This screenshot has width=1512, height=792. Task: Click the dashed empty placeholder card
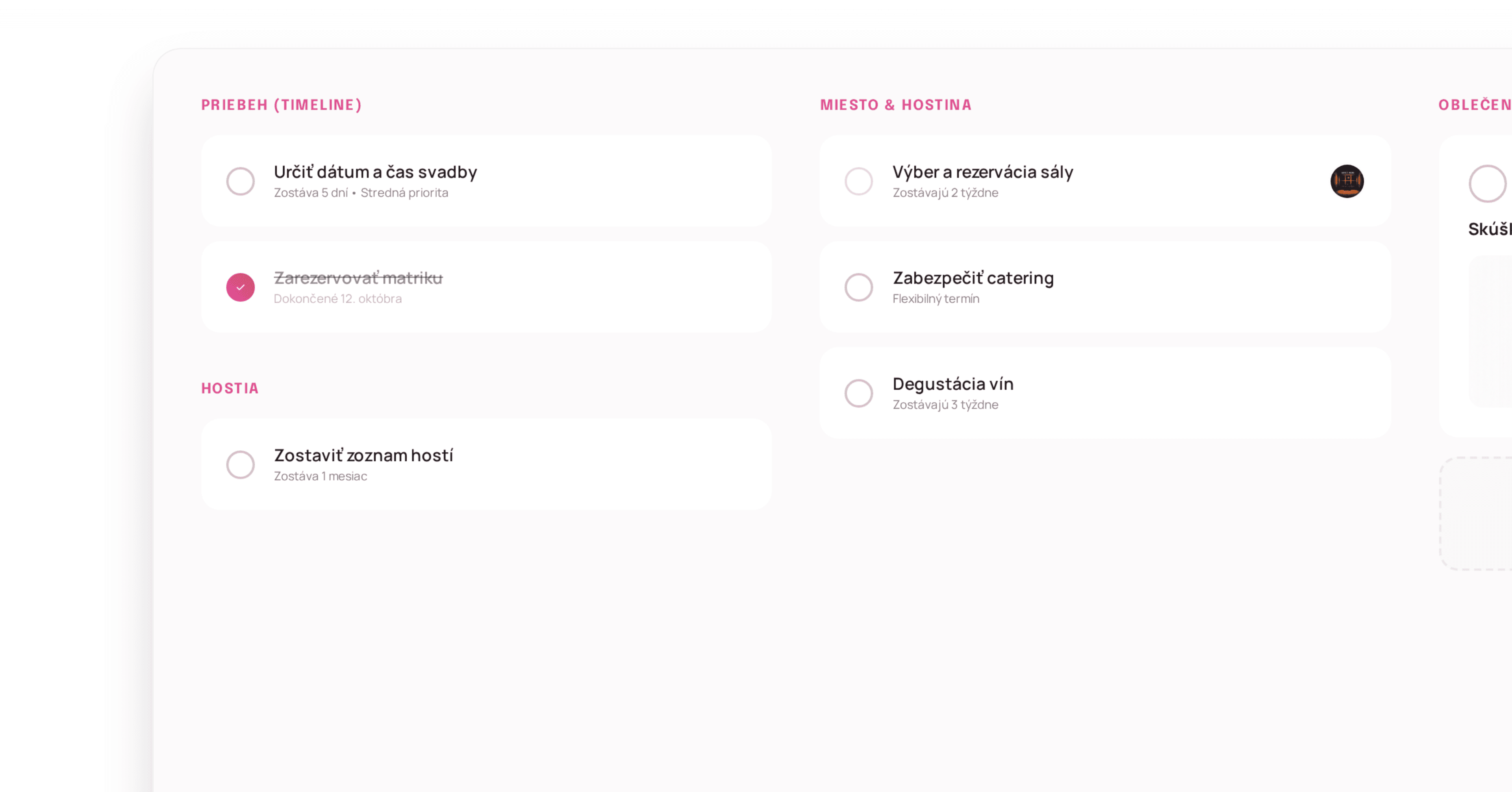point(1477,513)
